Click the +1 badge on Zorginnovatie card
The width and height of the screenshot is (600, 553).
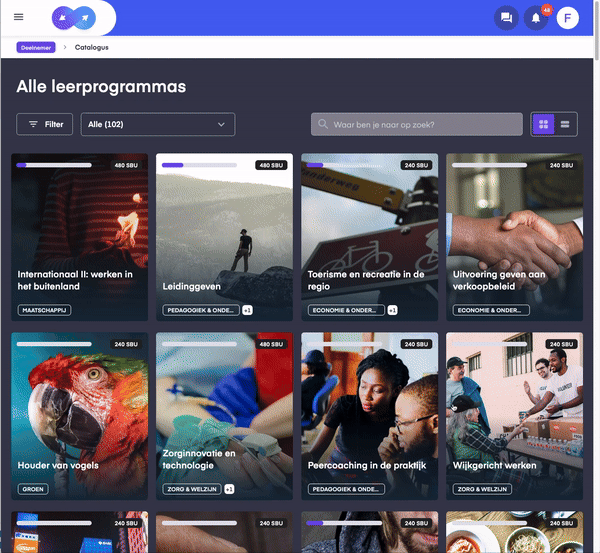[229, 489]
